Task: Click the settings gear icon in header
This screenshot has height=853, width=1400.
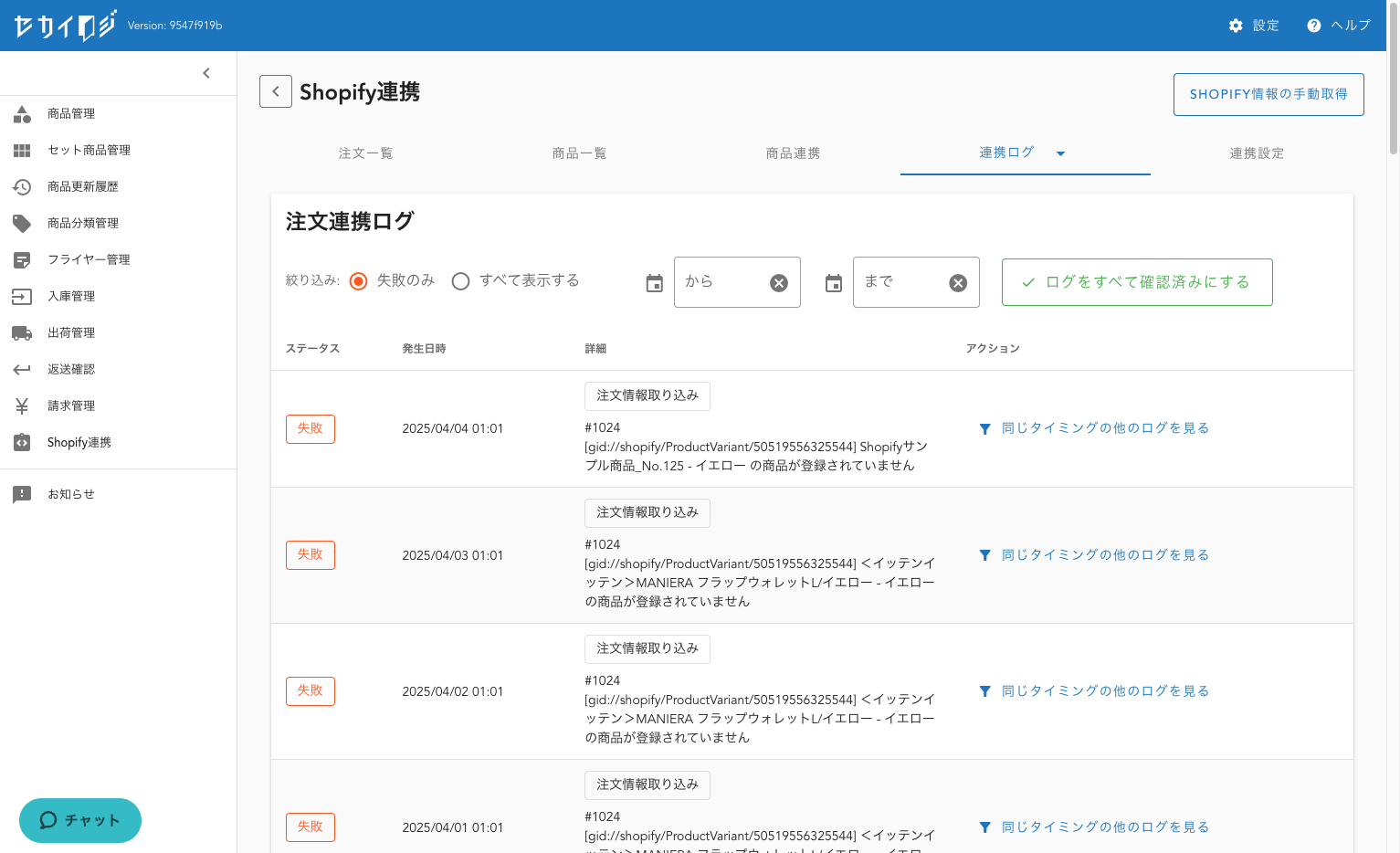Action: click(1236, 26)
